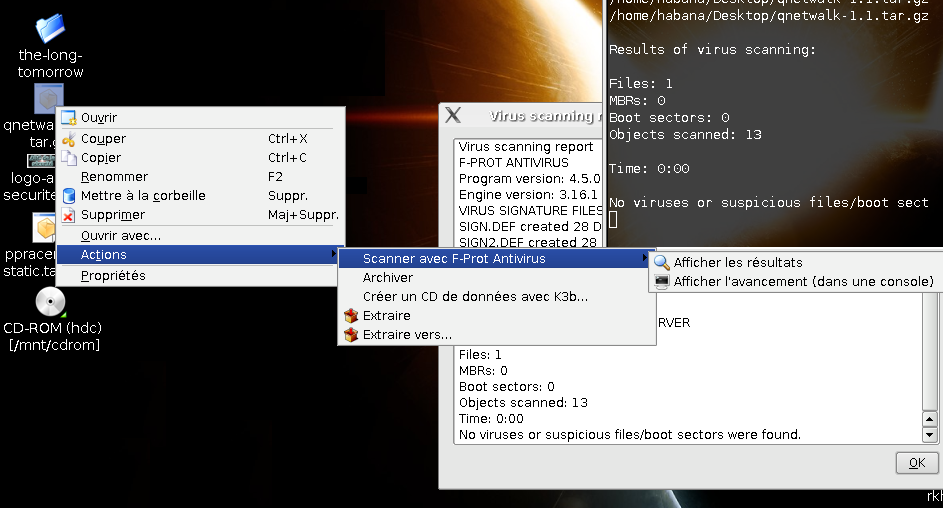The height and width of the screenshot is (508, 943).
Task: Choose Archiver in the Actions submenu
Action: click(497, 278)
